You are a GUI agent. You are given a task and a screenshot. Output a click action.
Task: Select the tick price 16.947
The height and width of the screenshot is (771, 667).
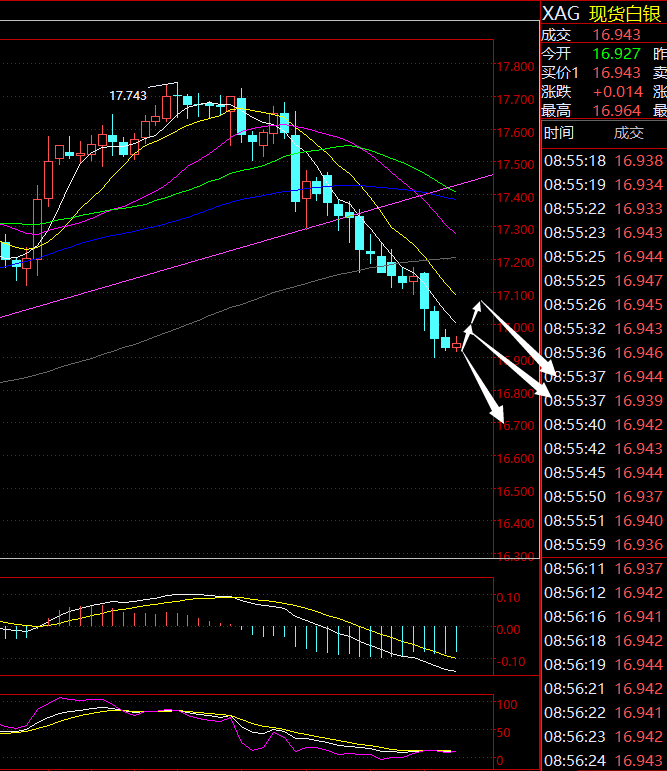[x=638, y=281]
